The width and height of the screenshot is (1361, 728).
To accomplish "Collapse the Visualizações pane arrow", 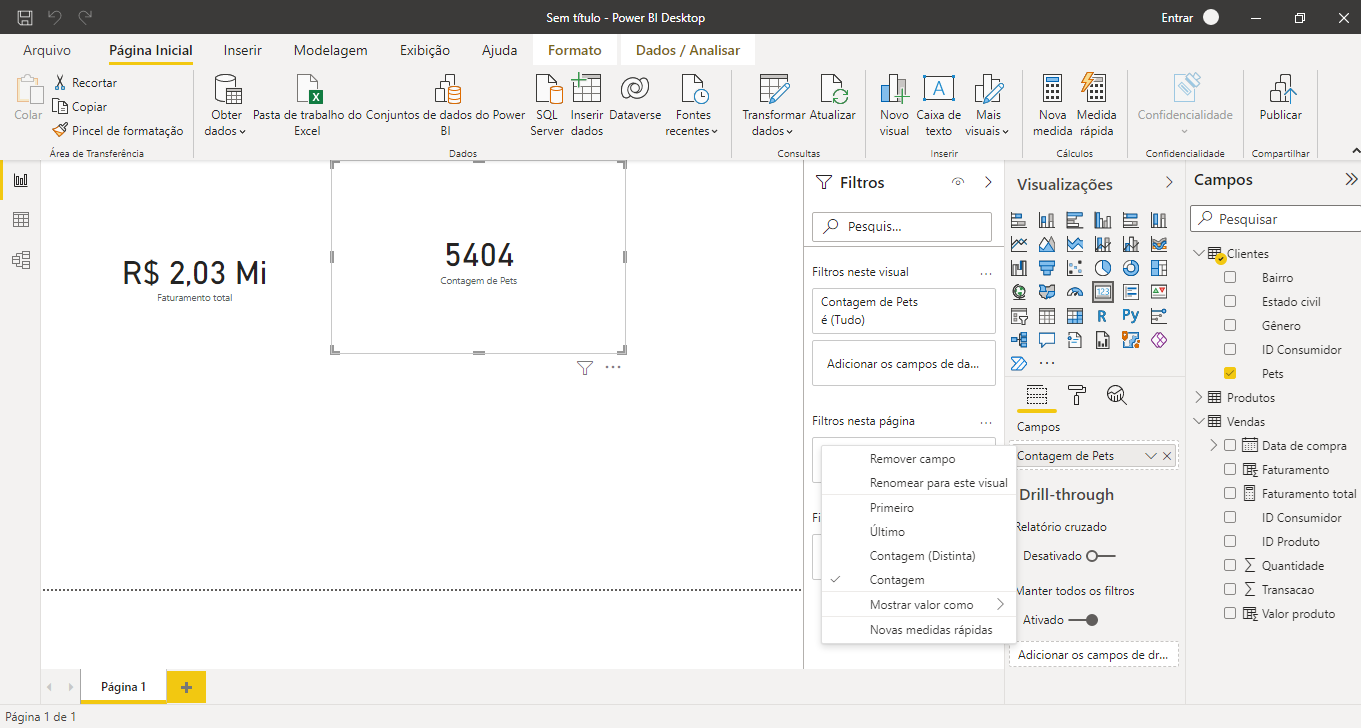I will [1169, 183].
